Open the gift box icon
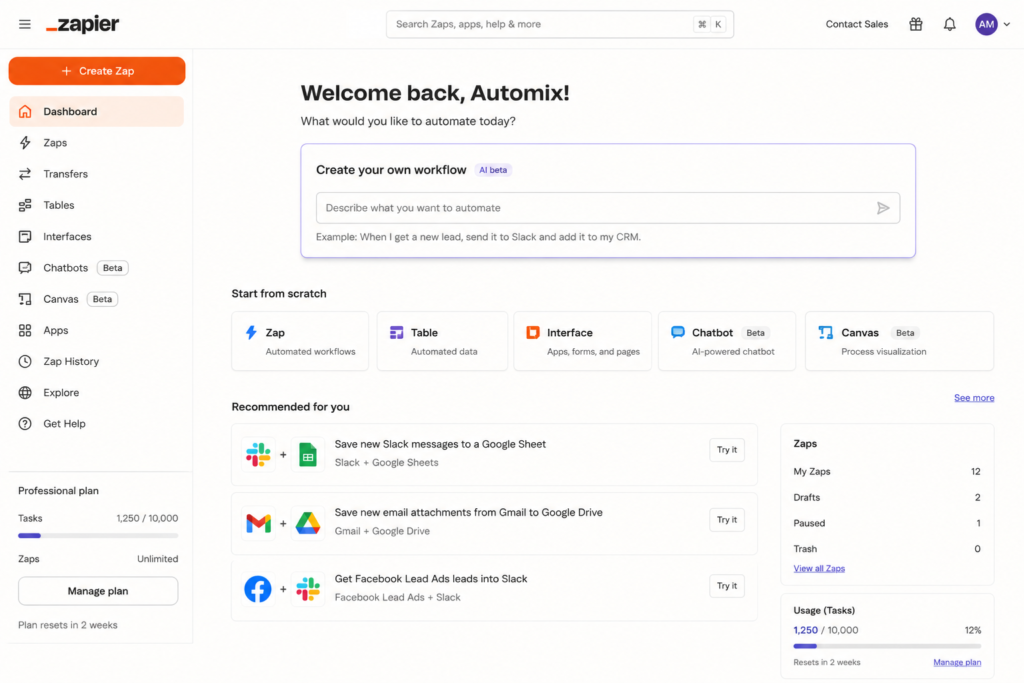The height and width of the screenshot is (683, 1024). point(916,24)
